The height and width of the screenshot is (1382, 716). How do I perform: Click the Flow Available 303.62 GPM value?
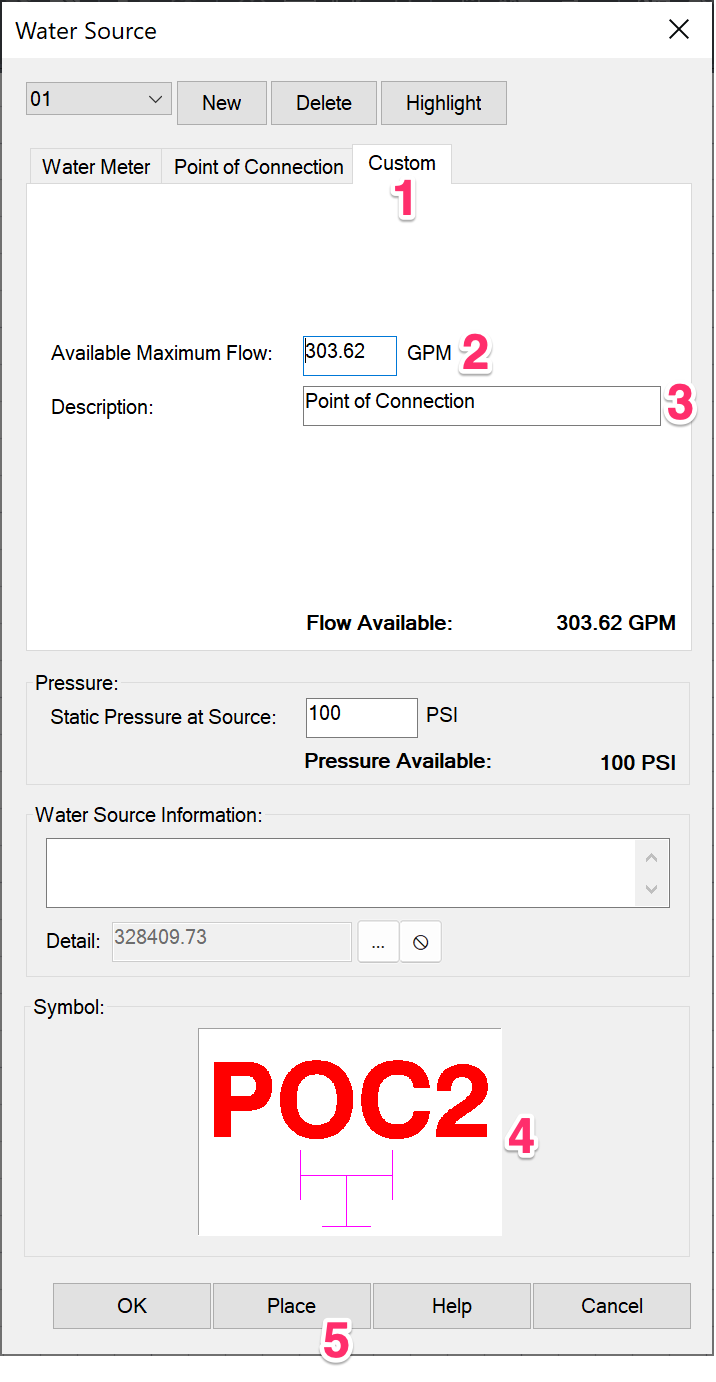616,624
